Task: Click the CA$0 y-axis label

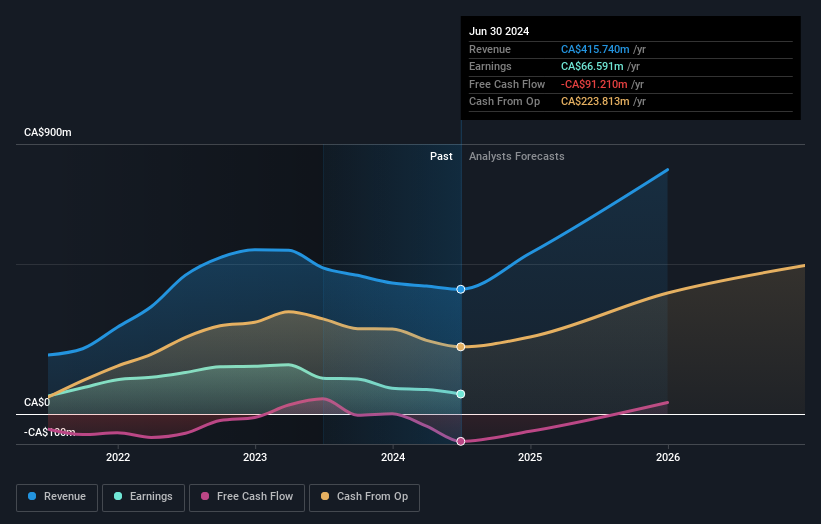Action: [37, 403]
